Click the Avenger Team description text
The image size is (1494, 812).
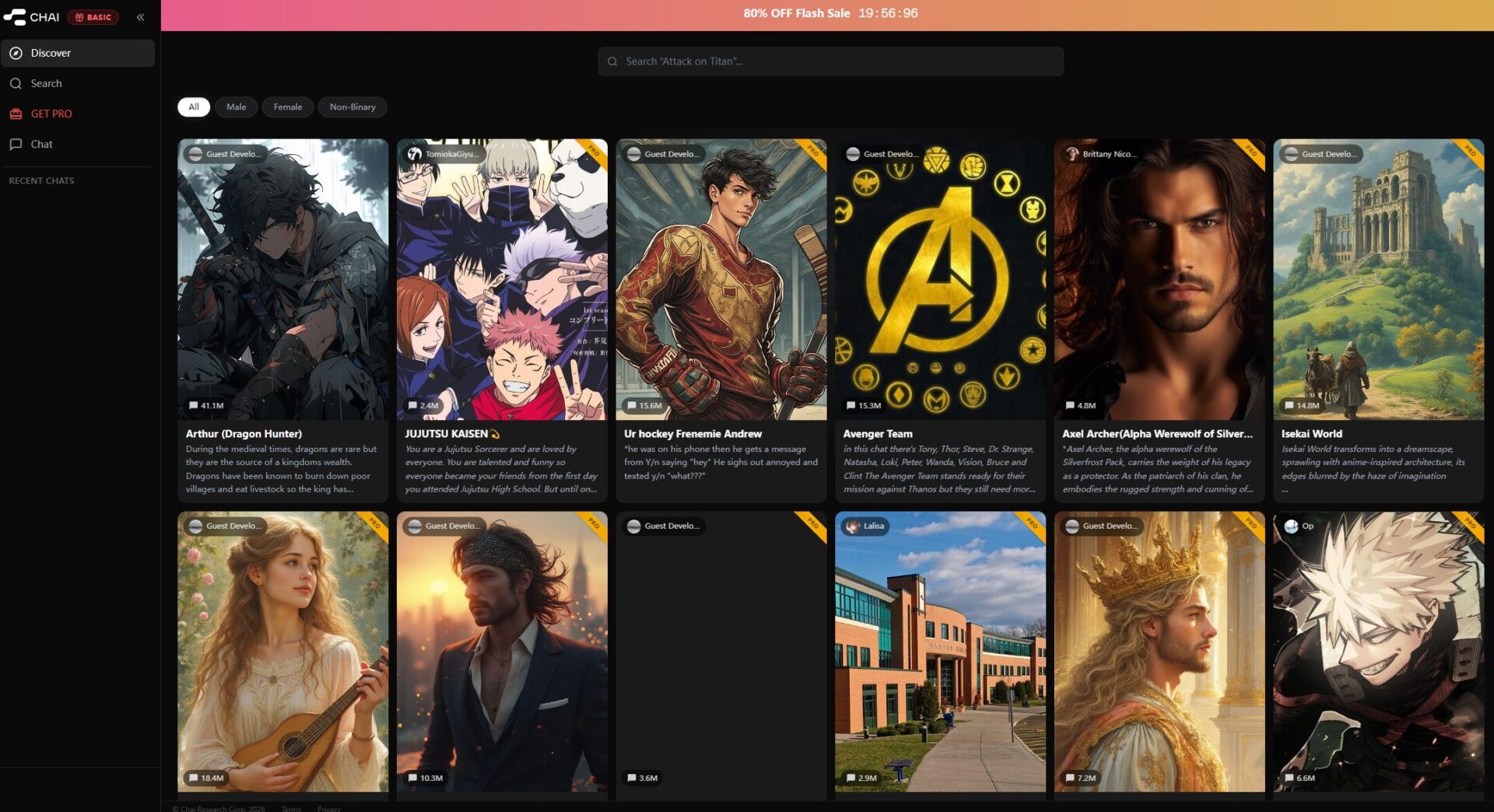pyautogui.click(x=939, y=469)
